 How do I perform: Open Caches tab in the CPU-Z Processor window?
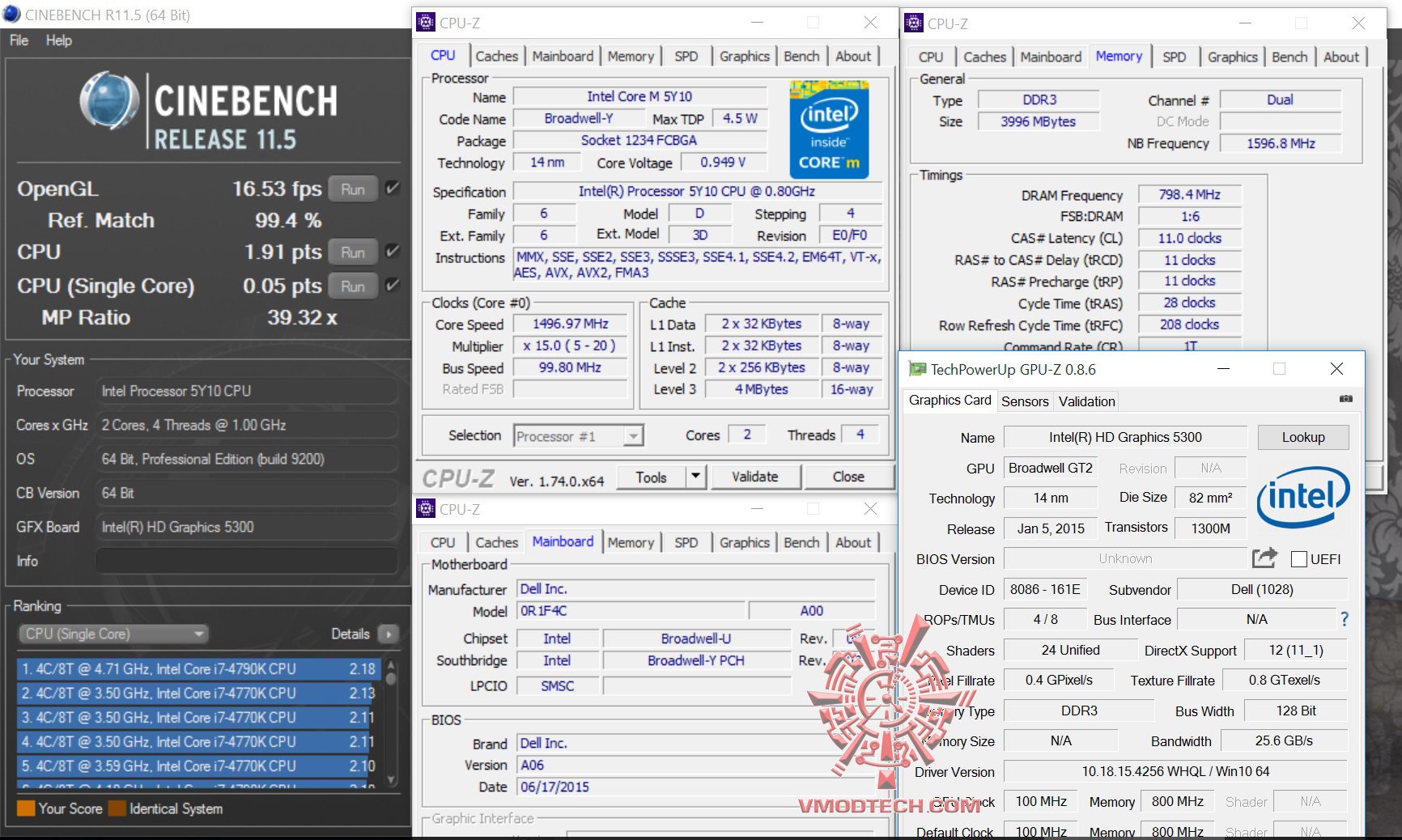click(496, 56)
